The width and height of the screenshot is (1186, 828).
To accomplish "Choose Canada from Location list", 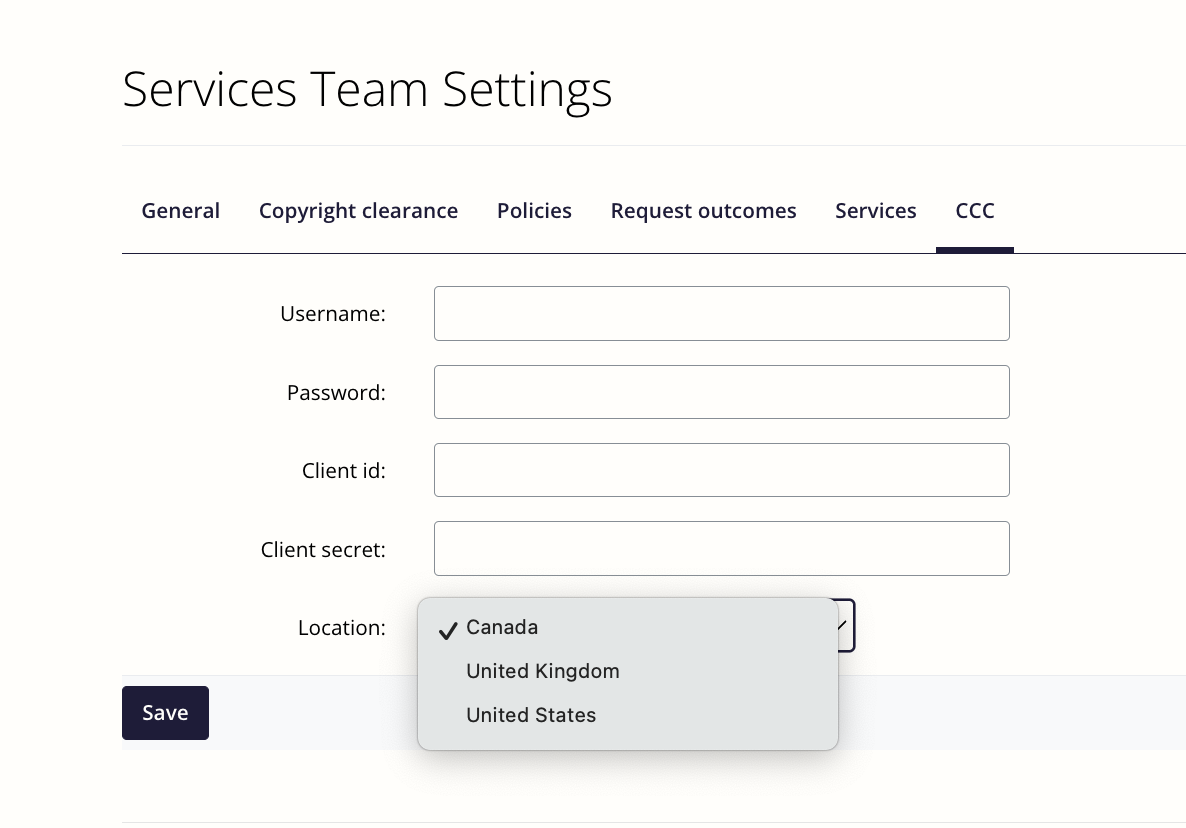I will (x=628, y=628).
